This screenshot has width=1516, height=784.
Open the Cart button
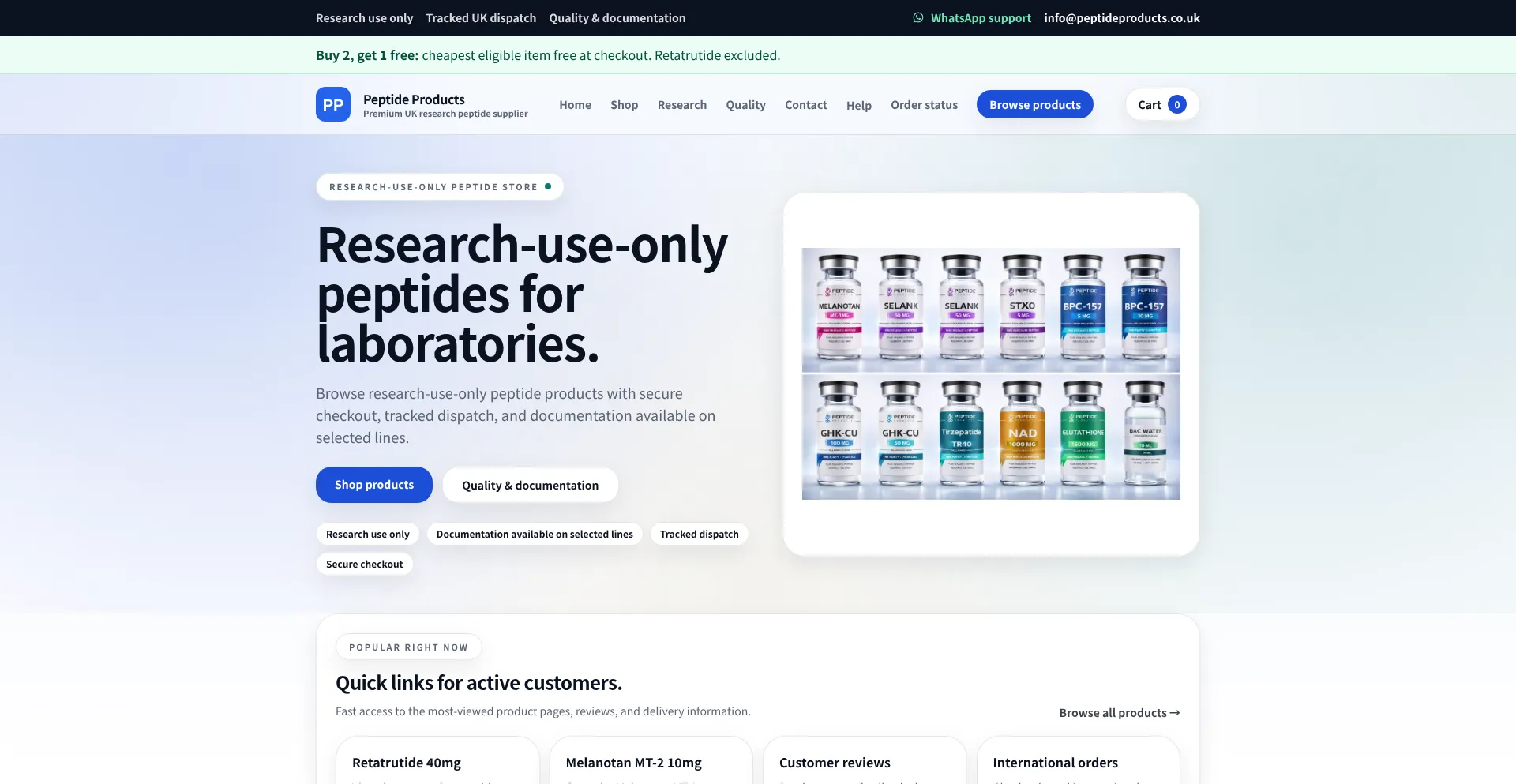click(1161, 104)
